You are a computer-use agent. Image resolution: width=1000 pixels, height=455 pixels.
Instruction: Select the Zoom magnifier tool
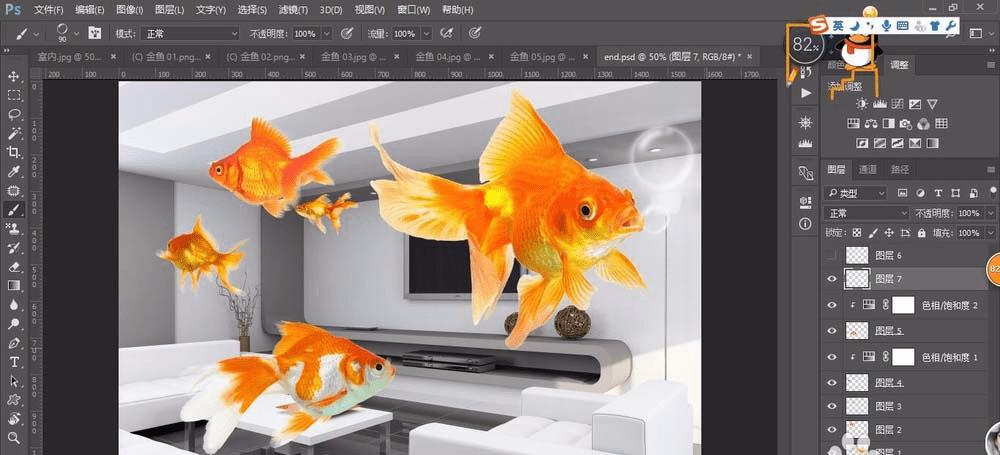point(13,438)
